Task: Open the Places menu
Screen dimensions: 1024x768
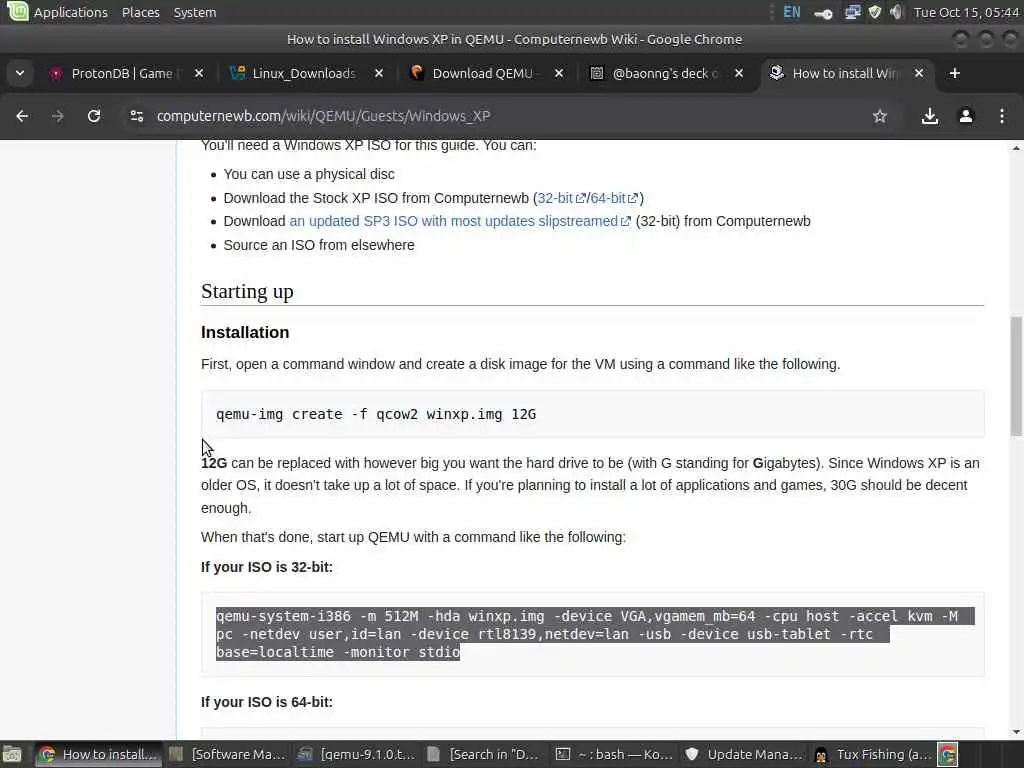Action: tap(140, 12)
